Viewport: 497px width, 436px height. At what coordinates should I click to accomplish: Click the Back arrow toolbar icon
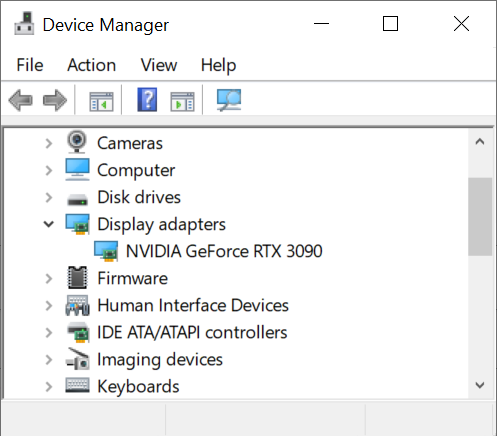point(21,100)
